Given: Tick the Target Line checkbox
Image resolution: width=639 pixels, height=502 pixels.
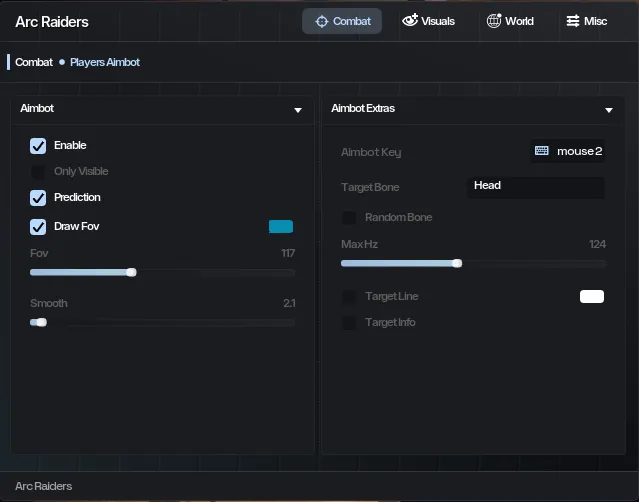Looking at the screenshot, I should 349,297.
